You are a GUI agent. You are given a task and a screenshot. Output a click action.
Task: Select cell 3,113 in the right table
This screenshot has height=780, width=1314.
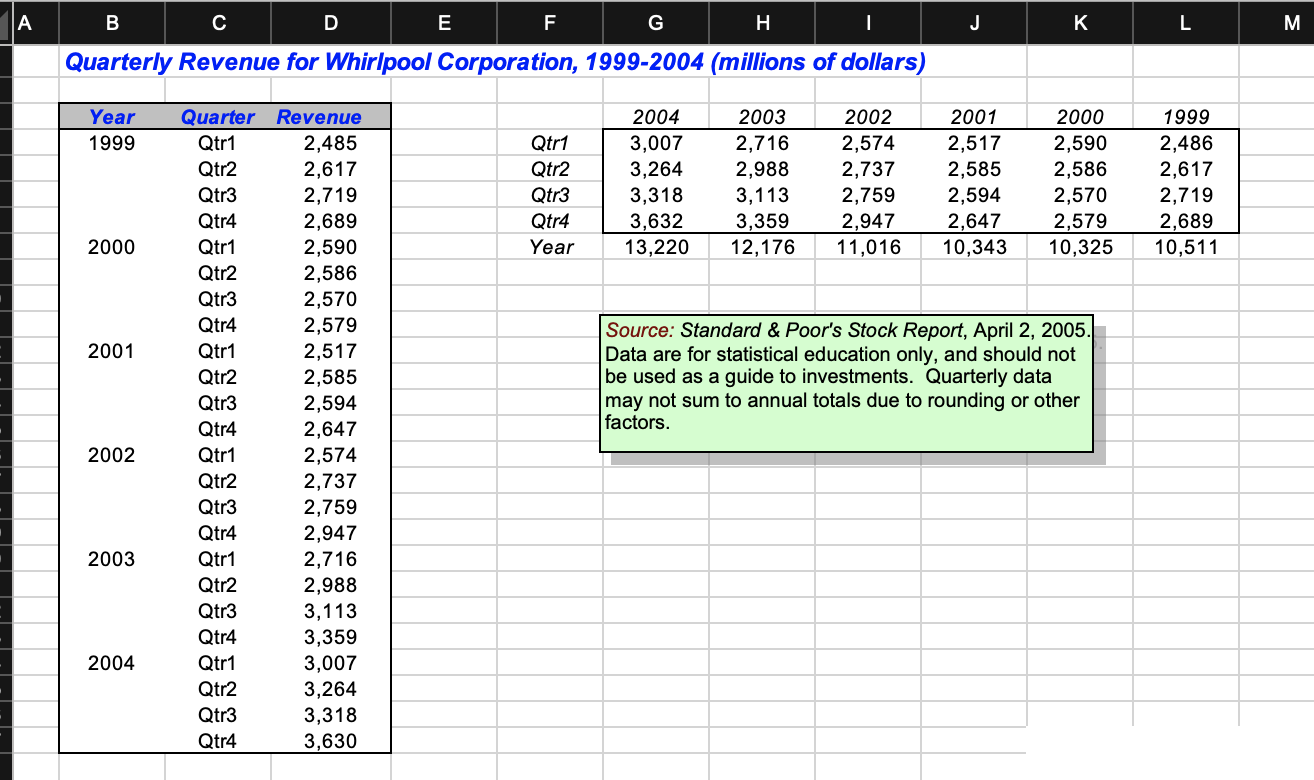[x=762, y=195]
